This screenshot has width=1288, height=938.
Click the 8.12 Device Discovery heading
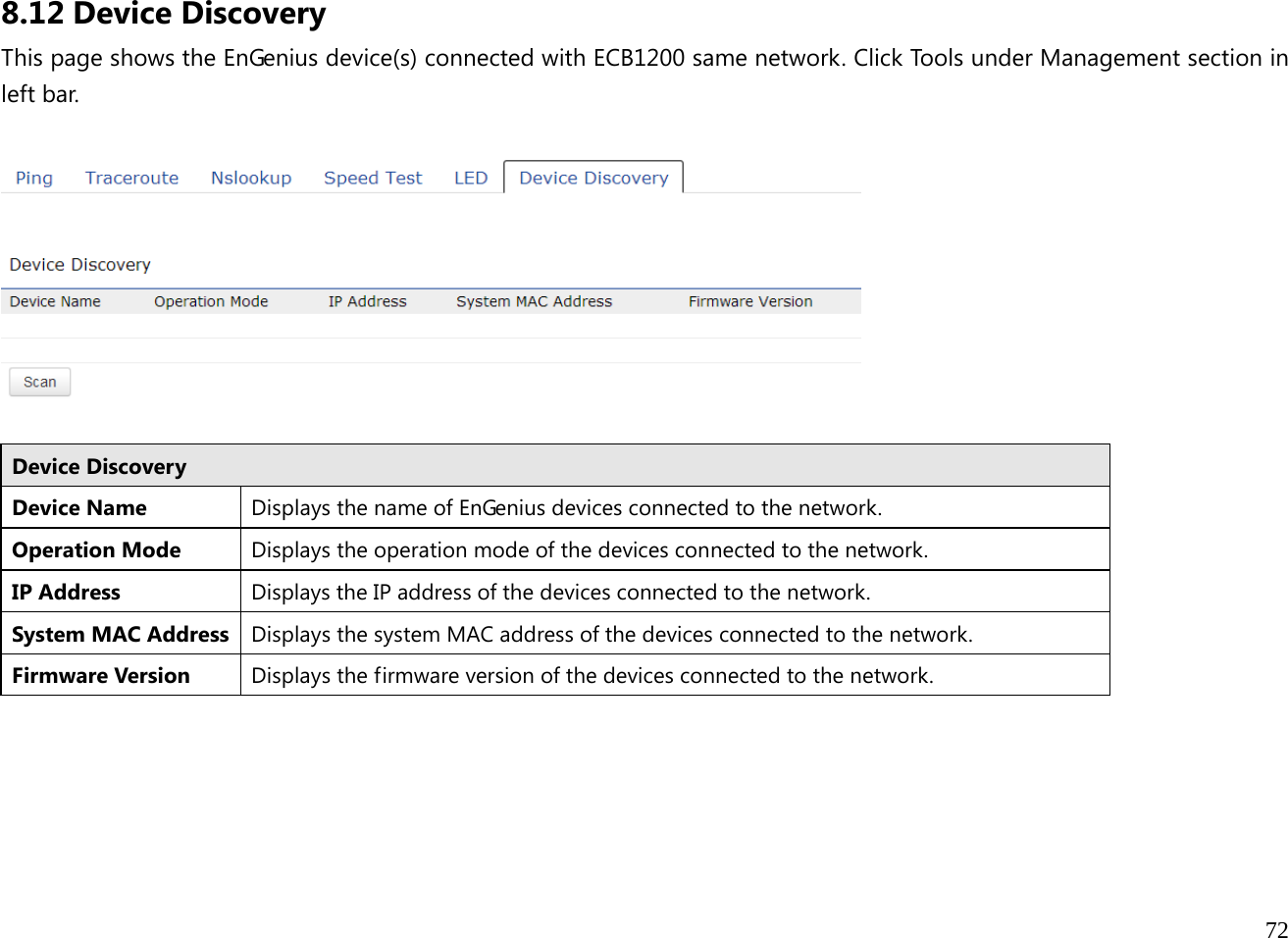(x=164, y=14)
